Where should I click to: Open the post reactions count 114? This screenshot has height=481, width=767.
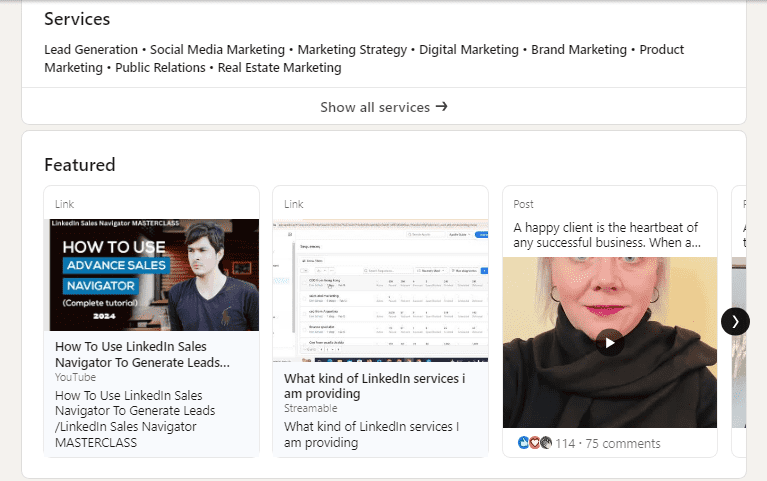pos(565,443)
